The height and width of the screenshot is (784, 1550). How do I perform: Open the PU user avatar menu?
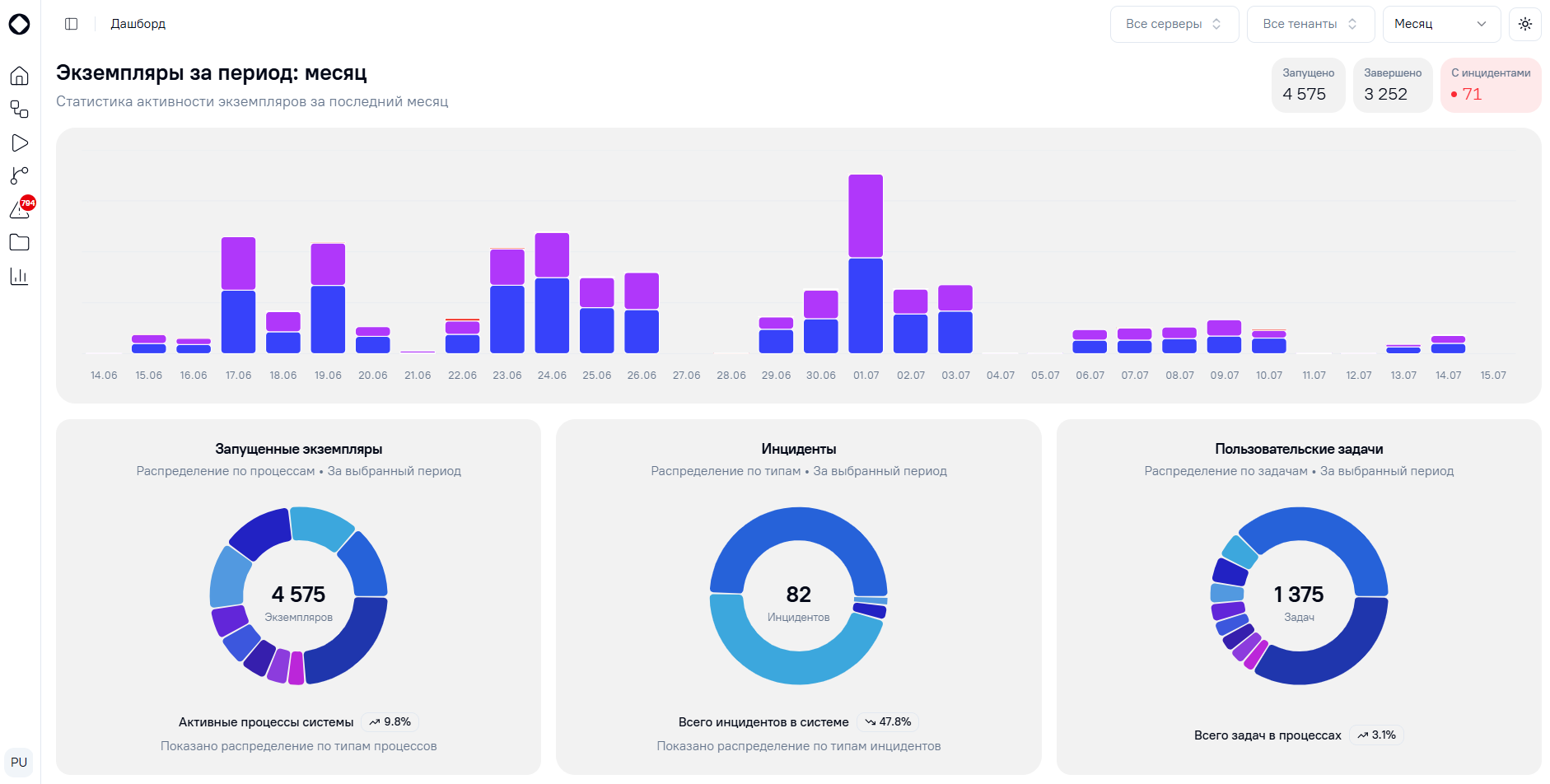coord(19,762)
